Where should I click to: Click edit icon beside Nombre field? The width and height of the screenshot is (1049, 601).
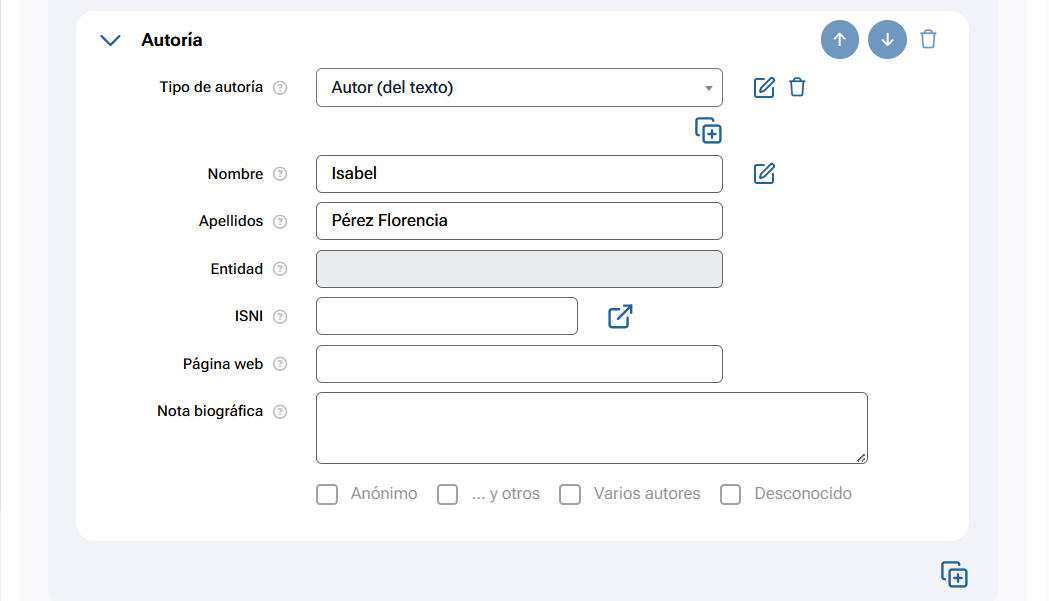click(x=764, y=174)
